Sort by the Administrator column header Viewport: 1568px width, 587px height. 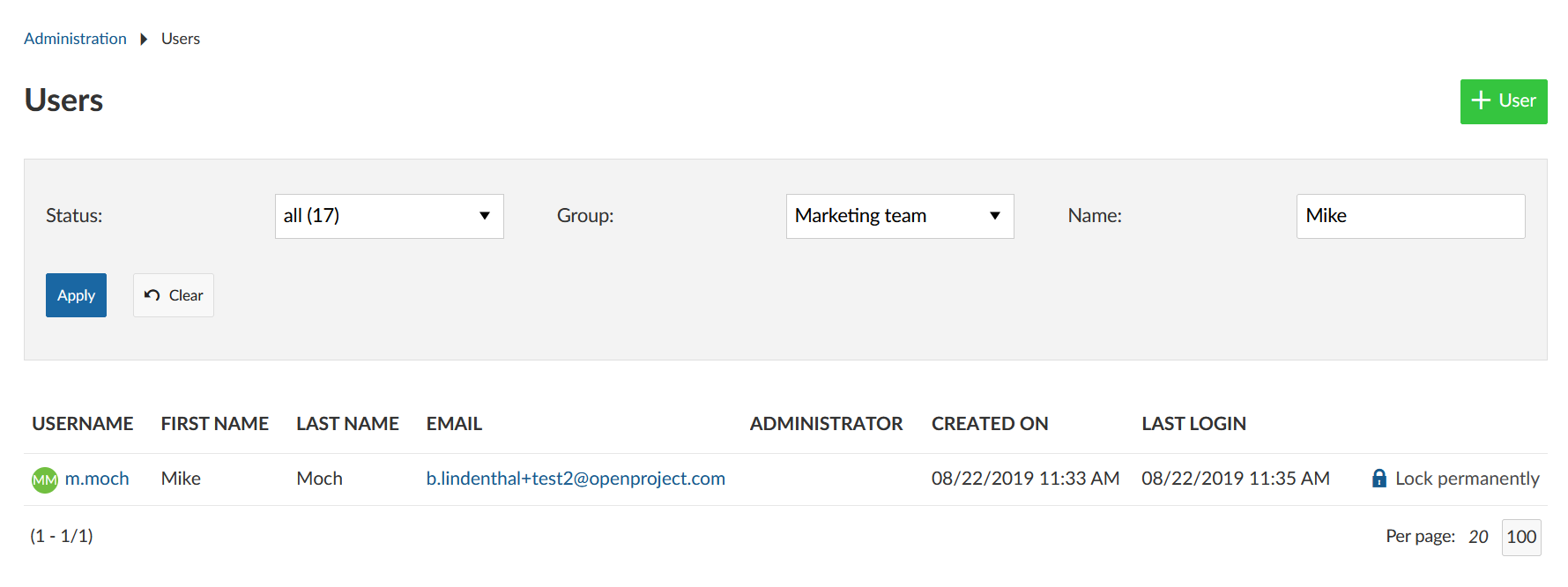[x=826, y=424]
